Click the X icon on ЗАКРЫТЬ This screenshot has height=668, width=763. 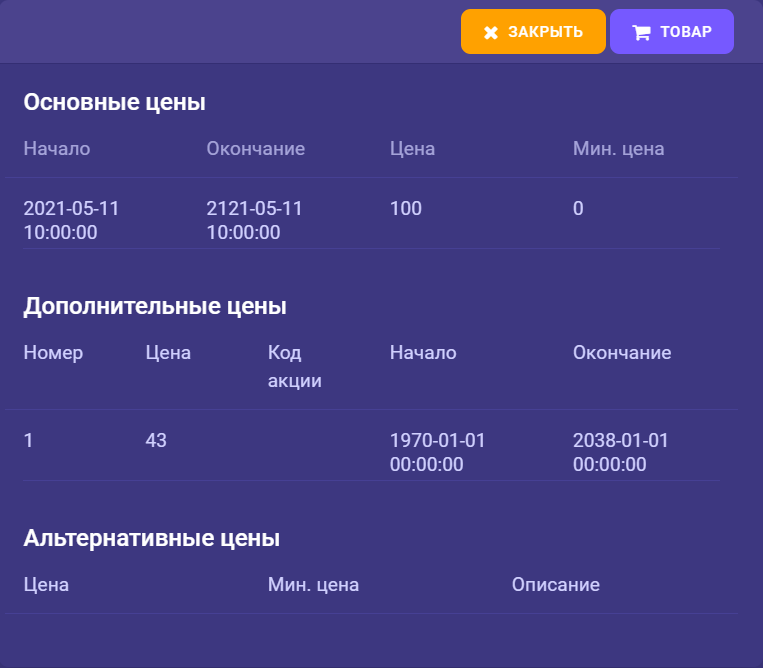[x=490, y=33]
